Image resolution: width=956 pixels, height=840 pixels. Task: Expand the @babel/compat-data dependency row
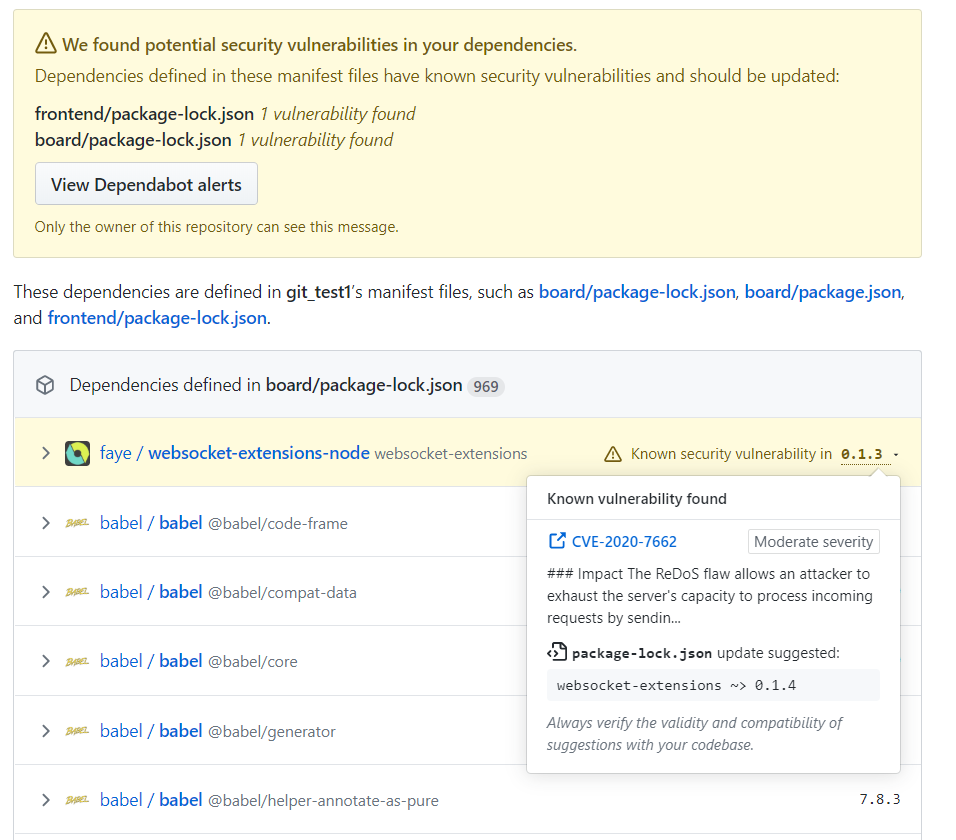click(46, 592)
